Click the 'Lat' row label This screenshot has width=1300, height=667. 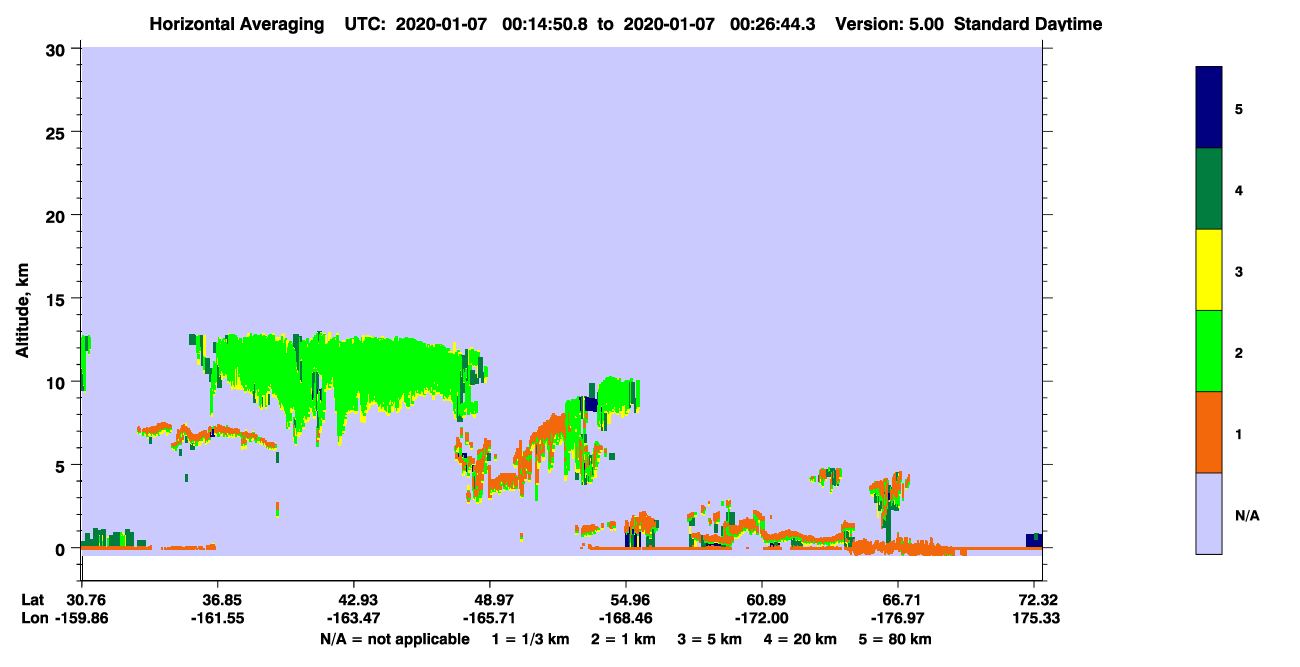[x=32, y=600]
